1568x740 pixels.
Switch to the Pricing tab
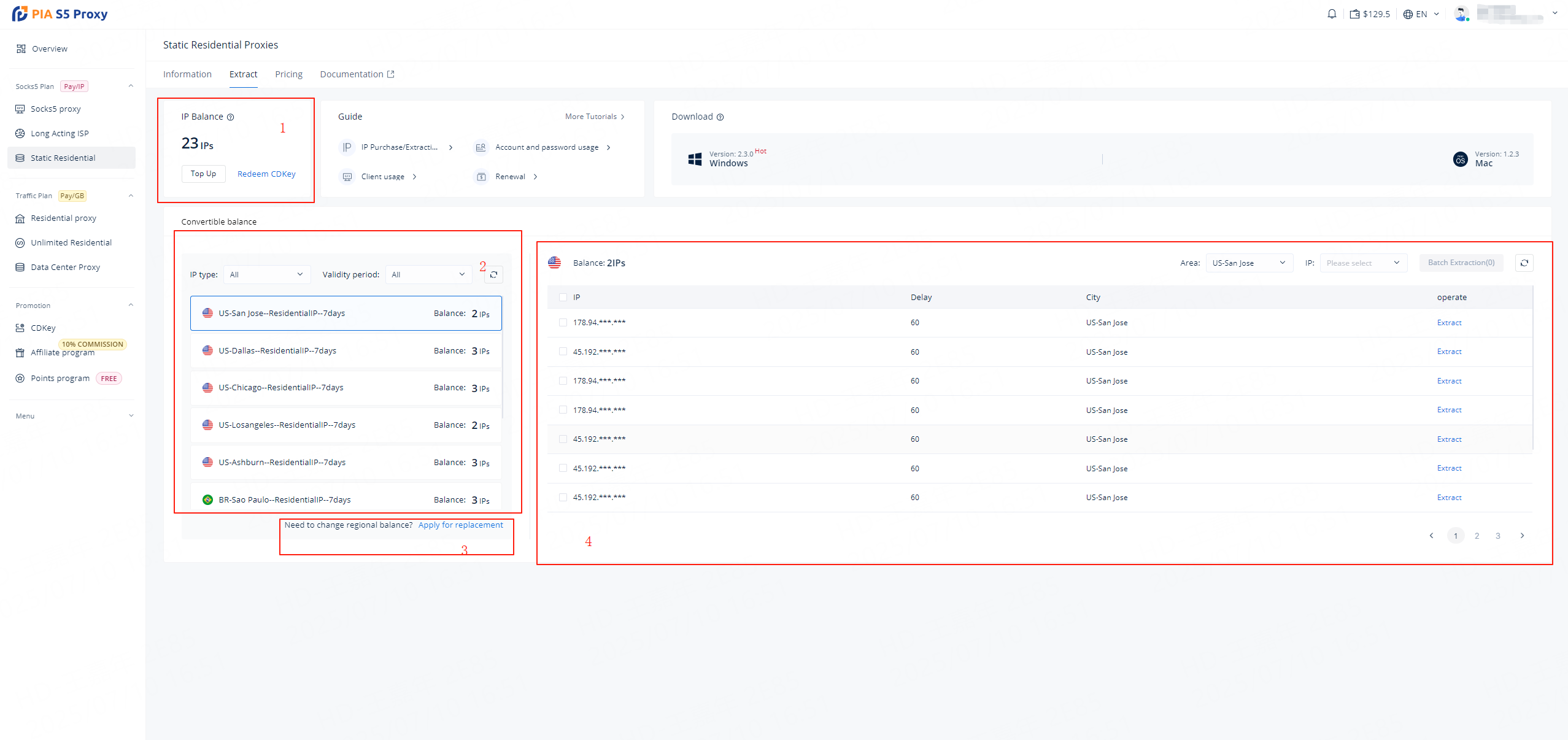pyautogui.click(x=288, y=74)
